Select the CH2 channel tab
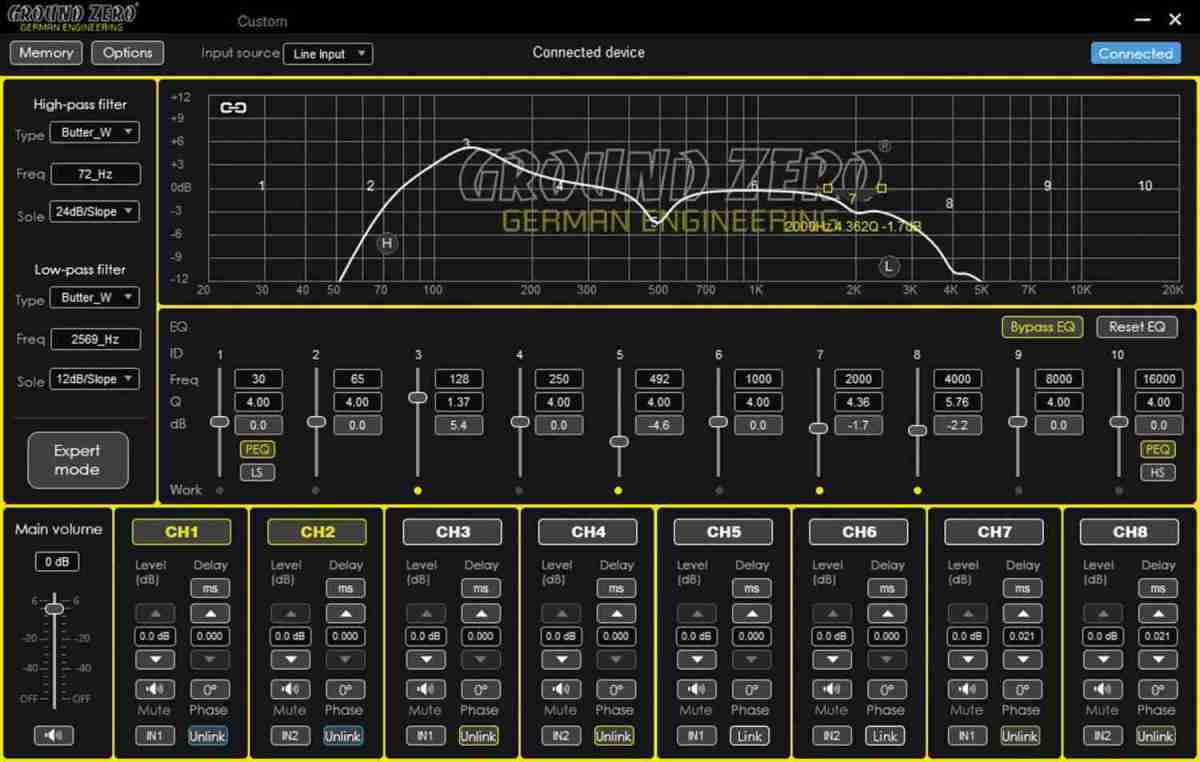The width and height of the screenshot is (1200, 762). click(x=317, y=532)
